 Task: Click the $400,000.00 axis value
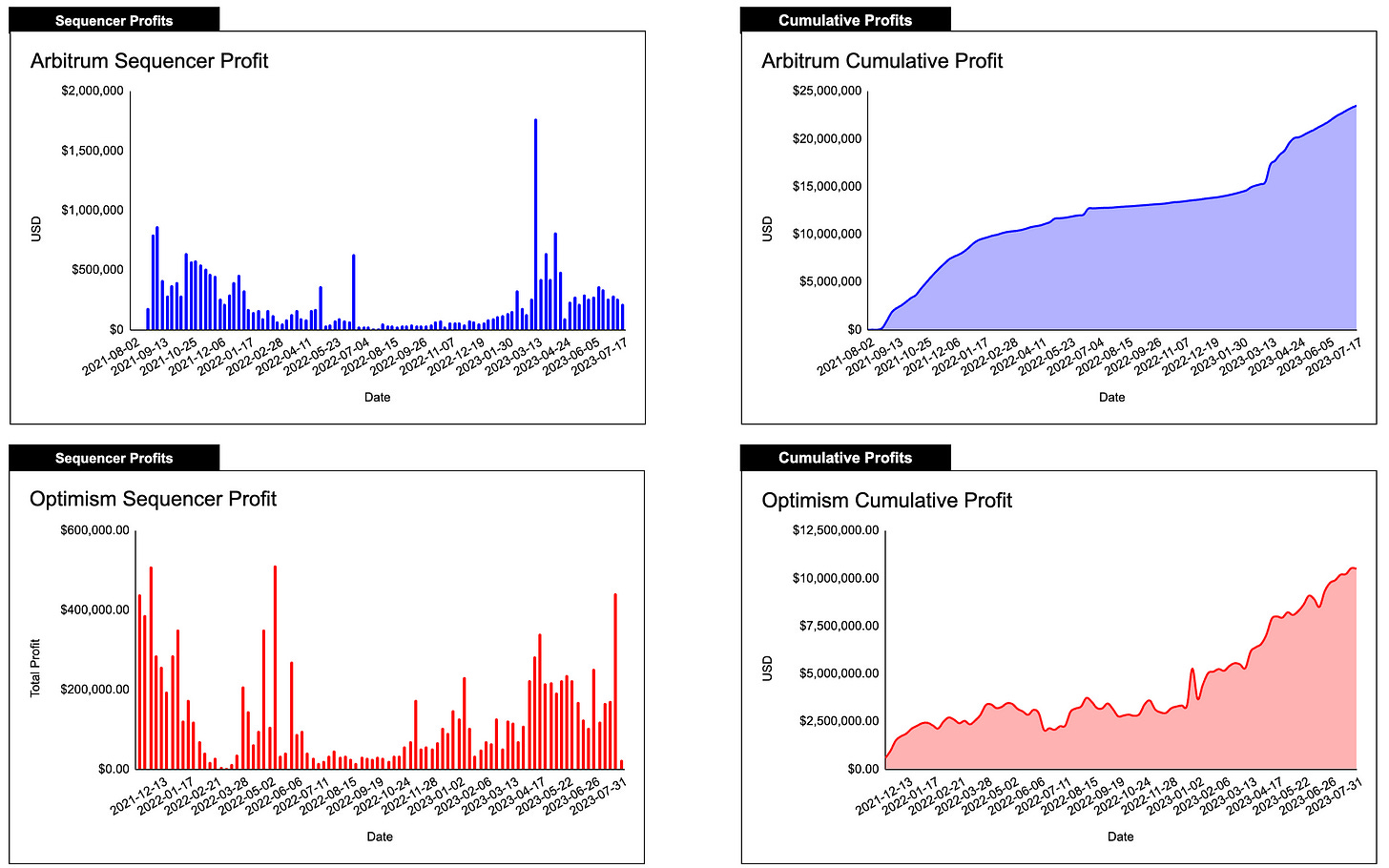pyautogui.click(x=94, y=610)
